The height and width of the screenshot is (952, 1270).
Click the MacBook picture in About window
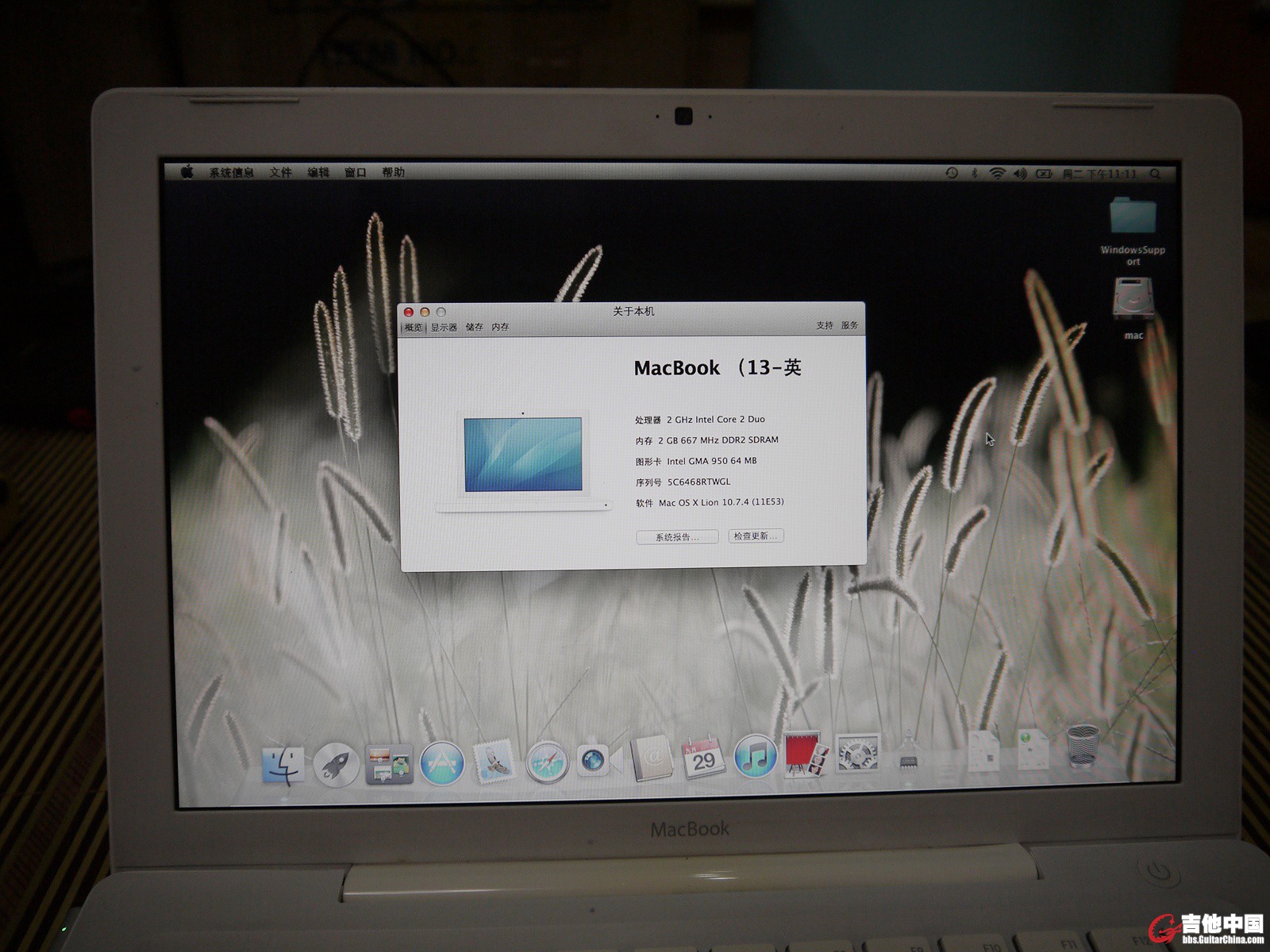click(523, 462)
